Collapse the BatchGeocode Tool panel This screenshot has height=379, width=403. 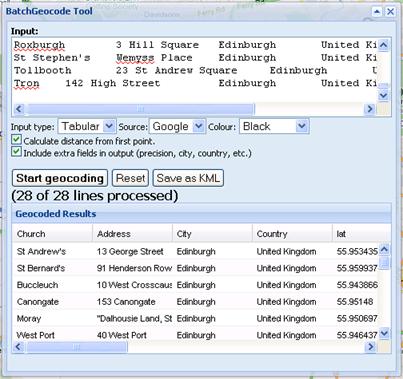(x=377, y=12)
